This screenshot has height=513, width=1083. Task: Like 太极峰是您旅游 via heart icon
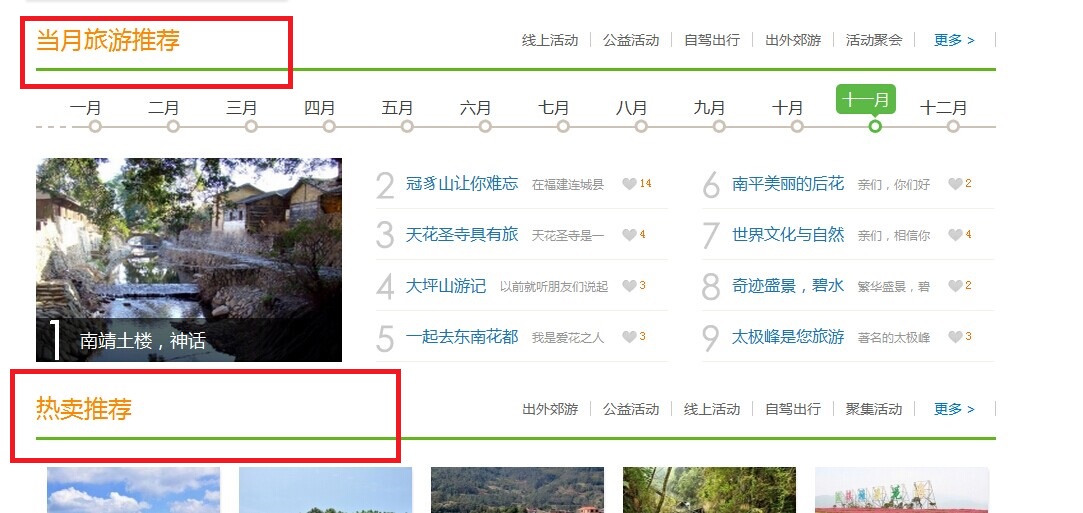tap(955, 337)
